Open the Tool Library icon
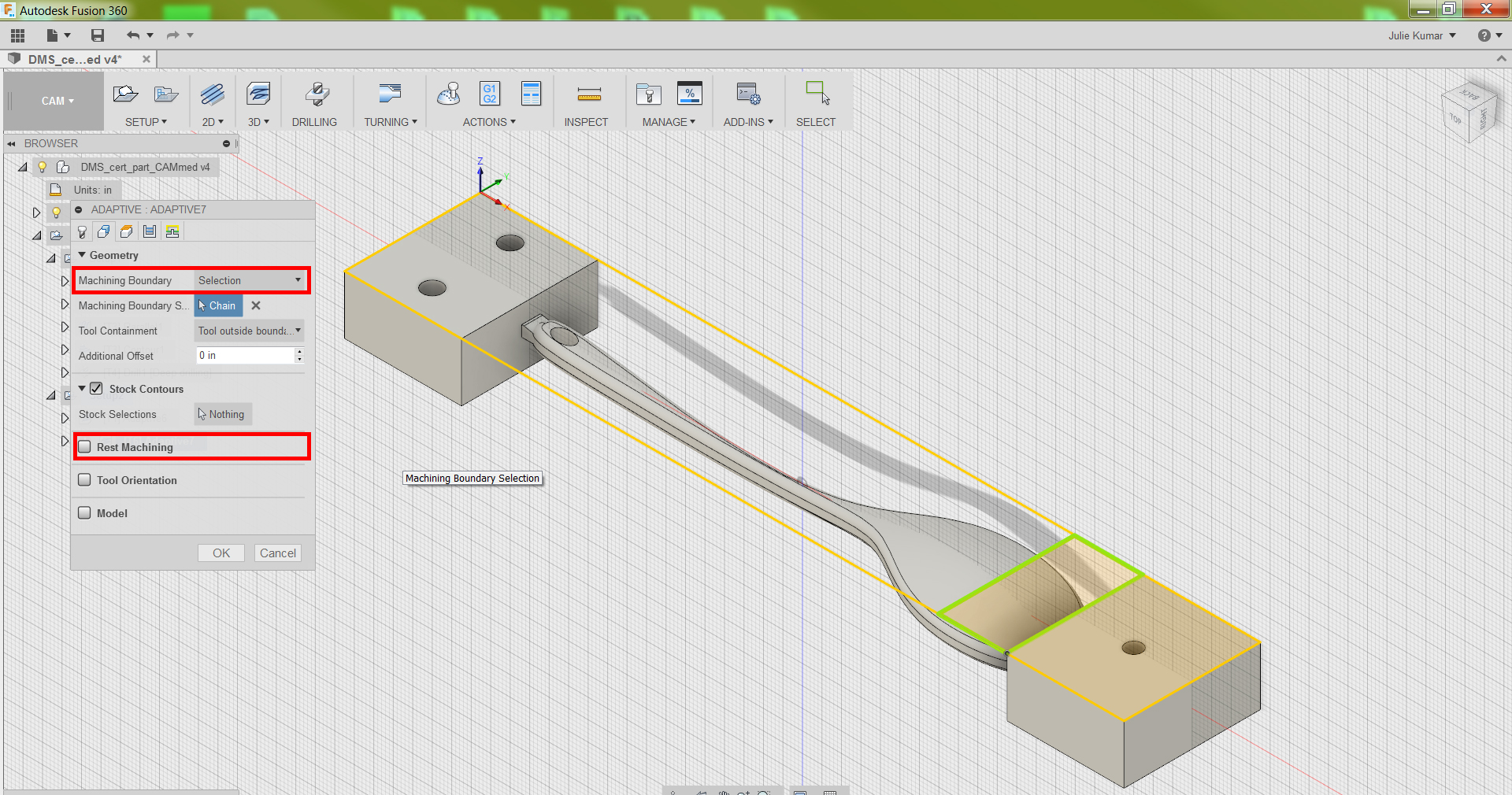The width and height of the screenshot is (1512, 795). [649, 94]
